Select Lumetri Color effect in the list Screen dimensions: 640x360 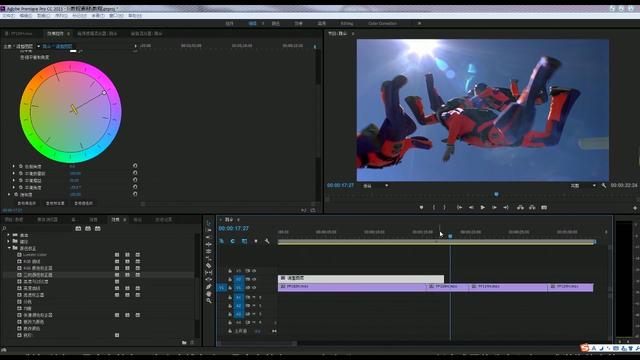35,255
